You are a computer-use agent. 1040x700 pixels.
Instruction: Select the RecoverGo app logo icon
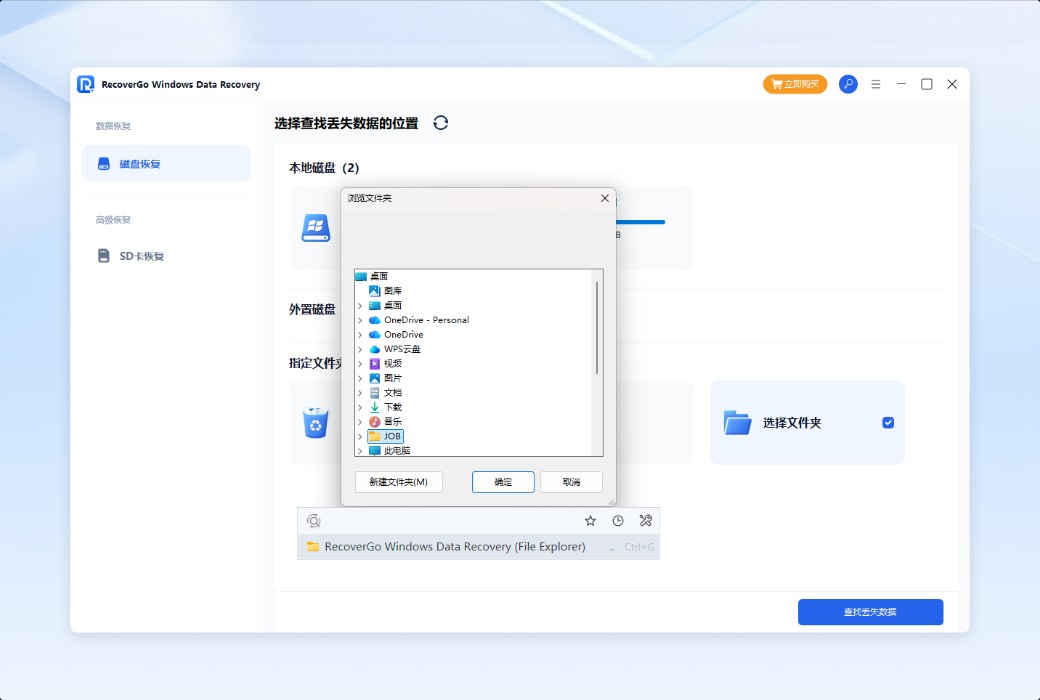(87, 84)
